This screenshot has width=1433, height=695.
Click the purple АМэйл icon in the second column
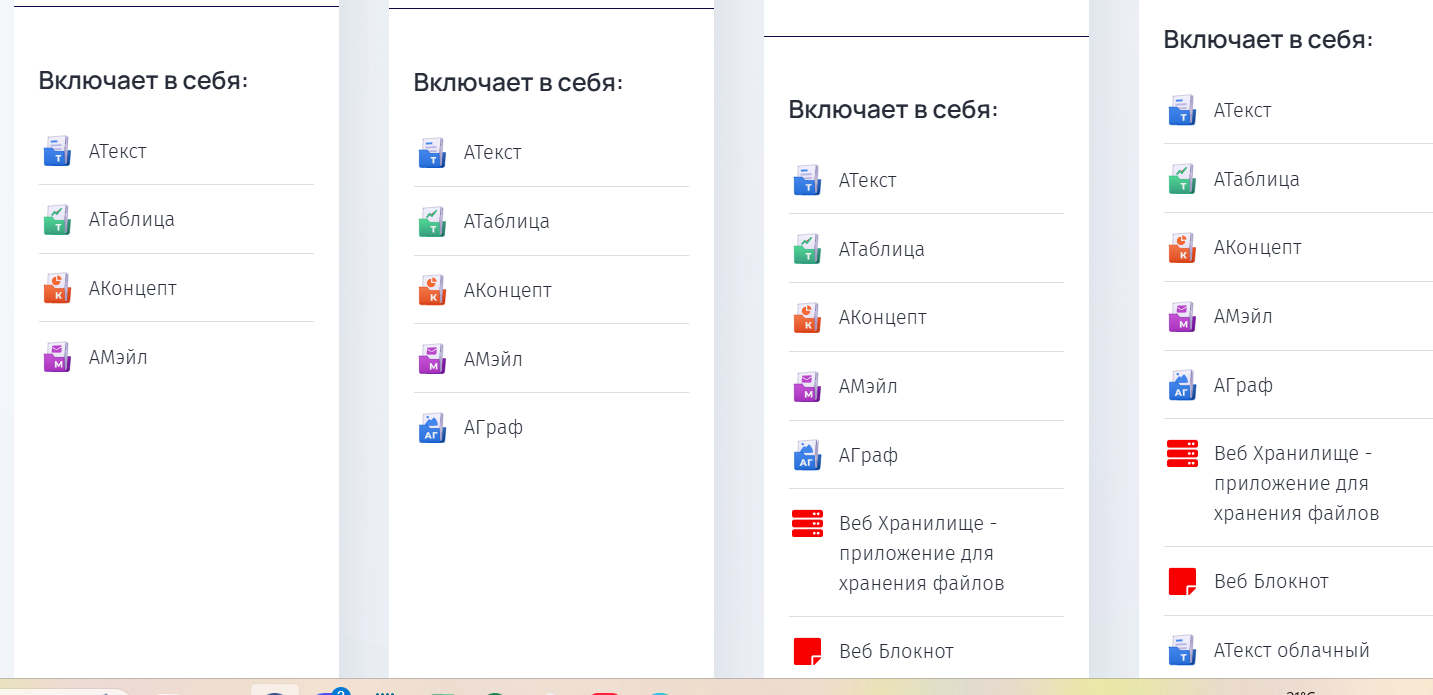tap(432, 359)
